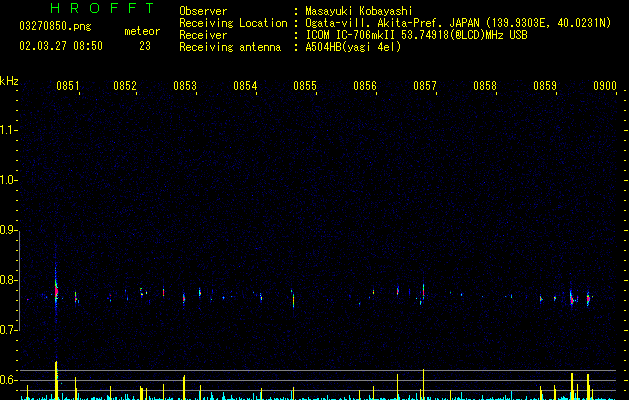Click the HROFFT title text
Screen dimensions: 629x400
tap(102, 8)
